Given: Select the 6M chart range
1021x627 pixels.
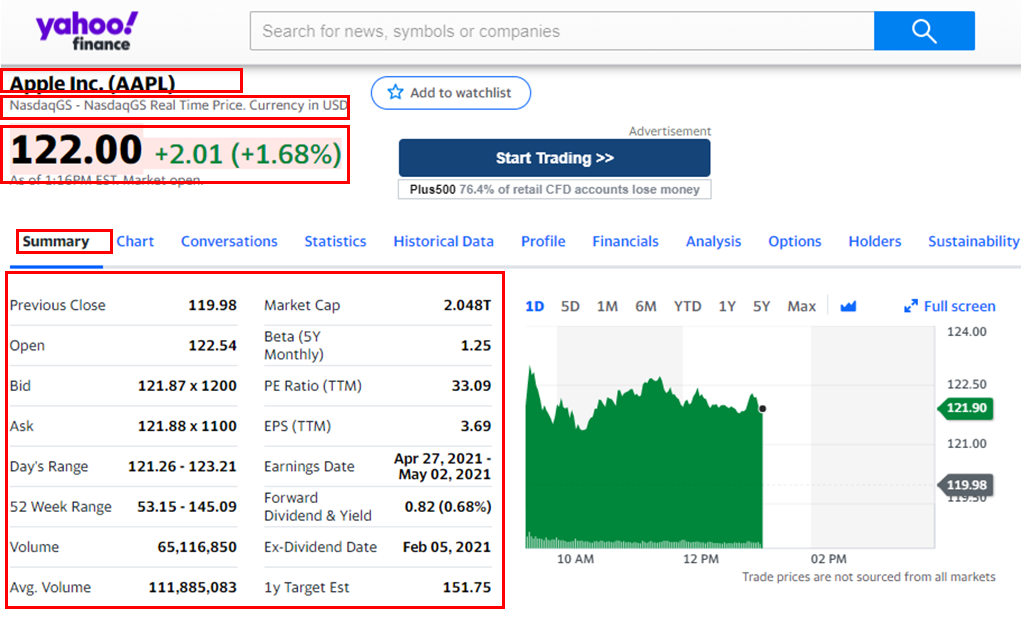Looking at the screenshot, I should point(645,306).
